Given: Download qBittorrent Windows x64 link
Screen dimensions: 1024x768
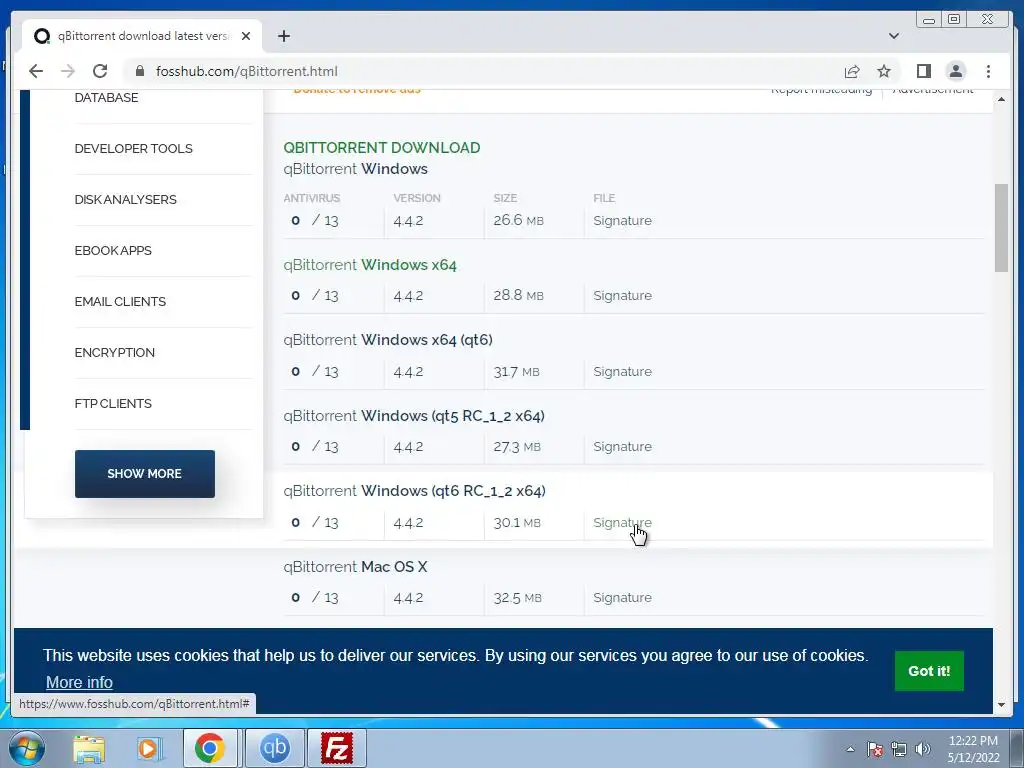Looking at the screenshot, I should (x=370, y=264).
